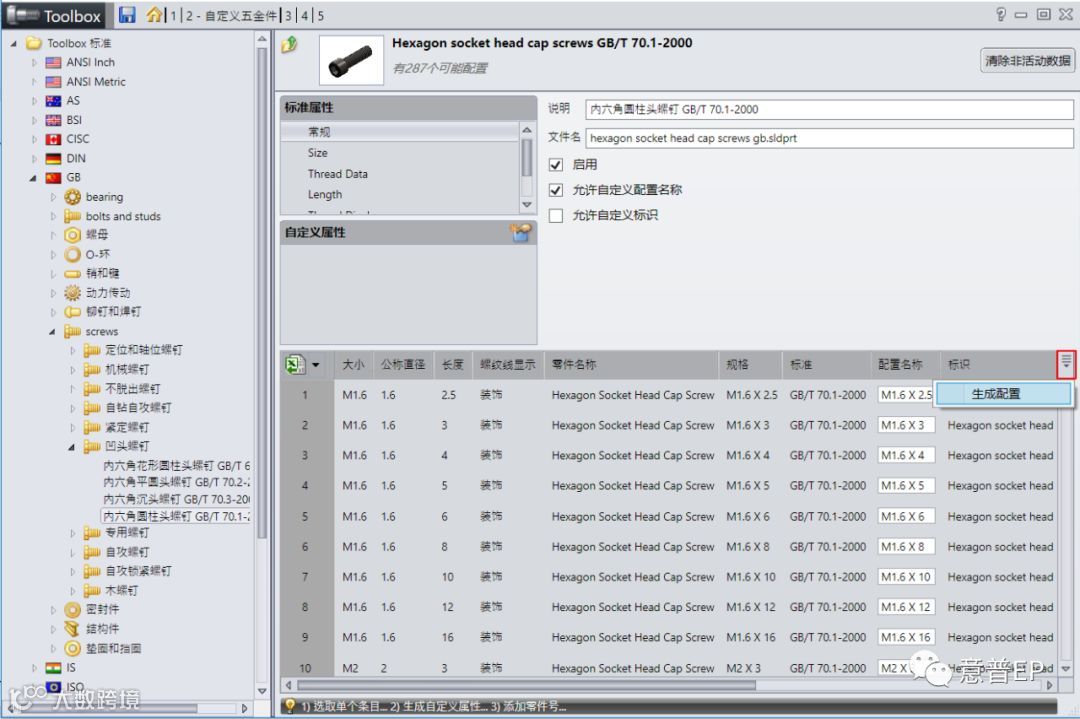Screen dimensions: 1080x719
Task: Select 内六角花形圆柱头螺钉 tree item
Action: tap(176, 466)
